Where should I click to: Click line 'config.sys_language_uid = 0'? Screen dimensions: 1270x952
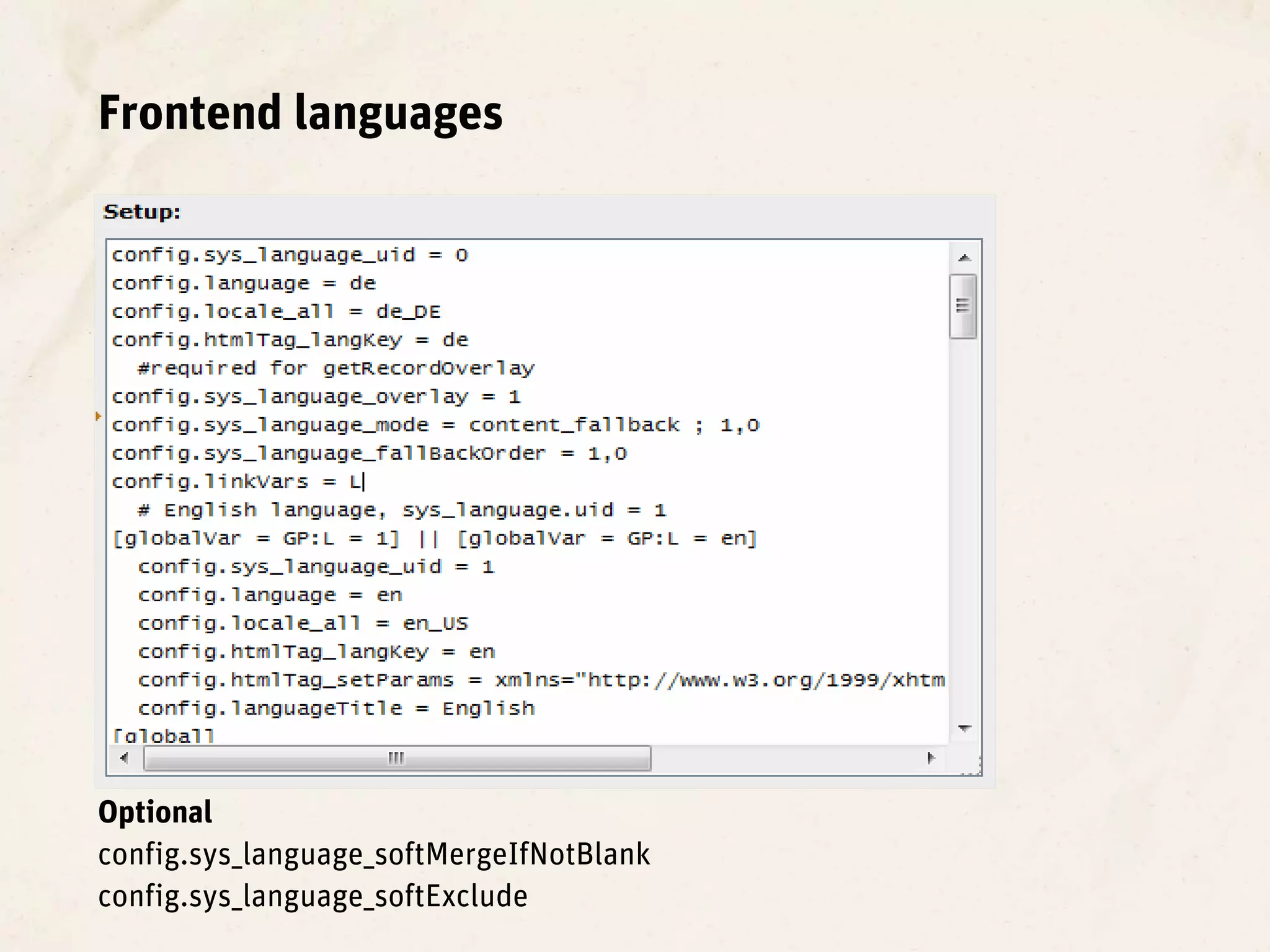[x=290, y=255]
